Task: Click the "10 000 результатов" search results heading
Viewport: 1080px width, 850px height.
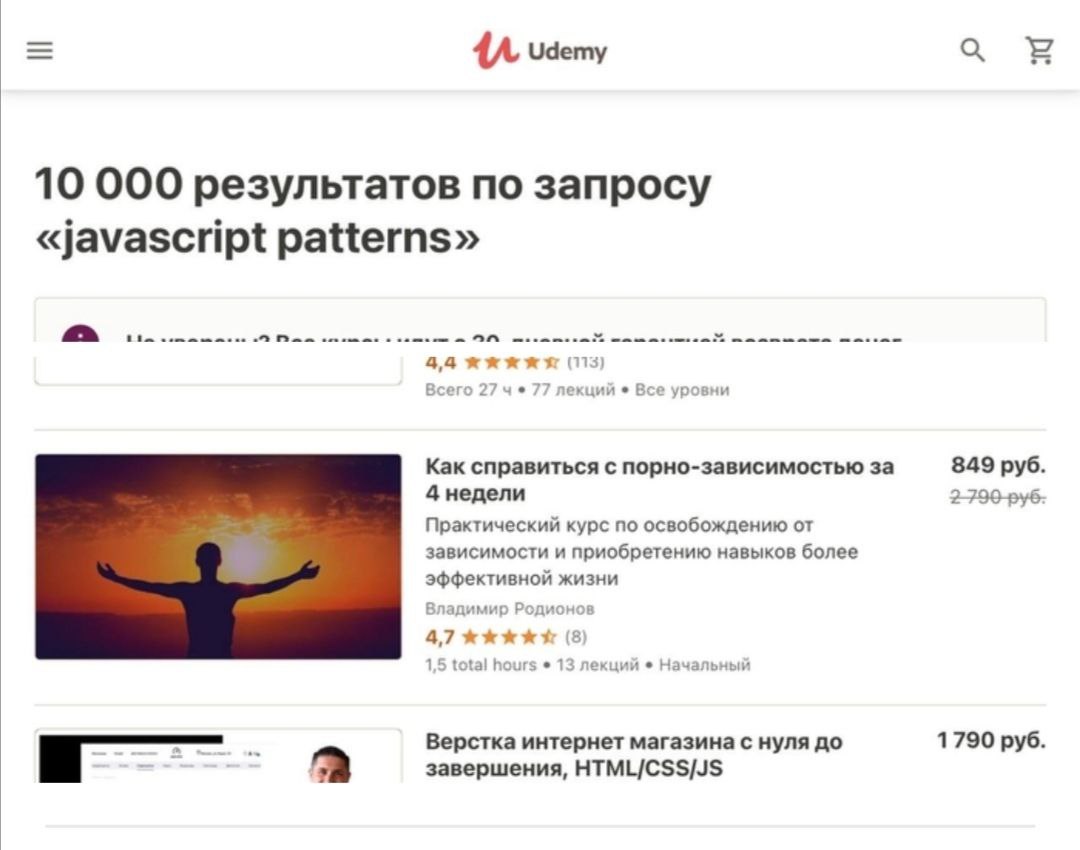Action: point(373,211)
